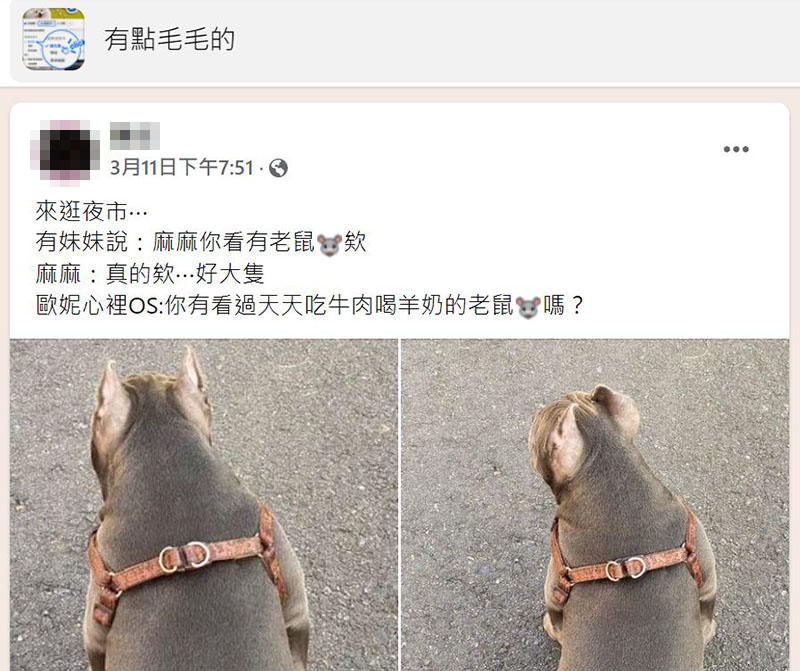This screenshot has width=800, height=671.
Task: Open the right dog photo with folded ears
Action: [595, 505]
